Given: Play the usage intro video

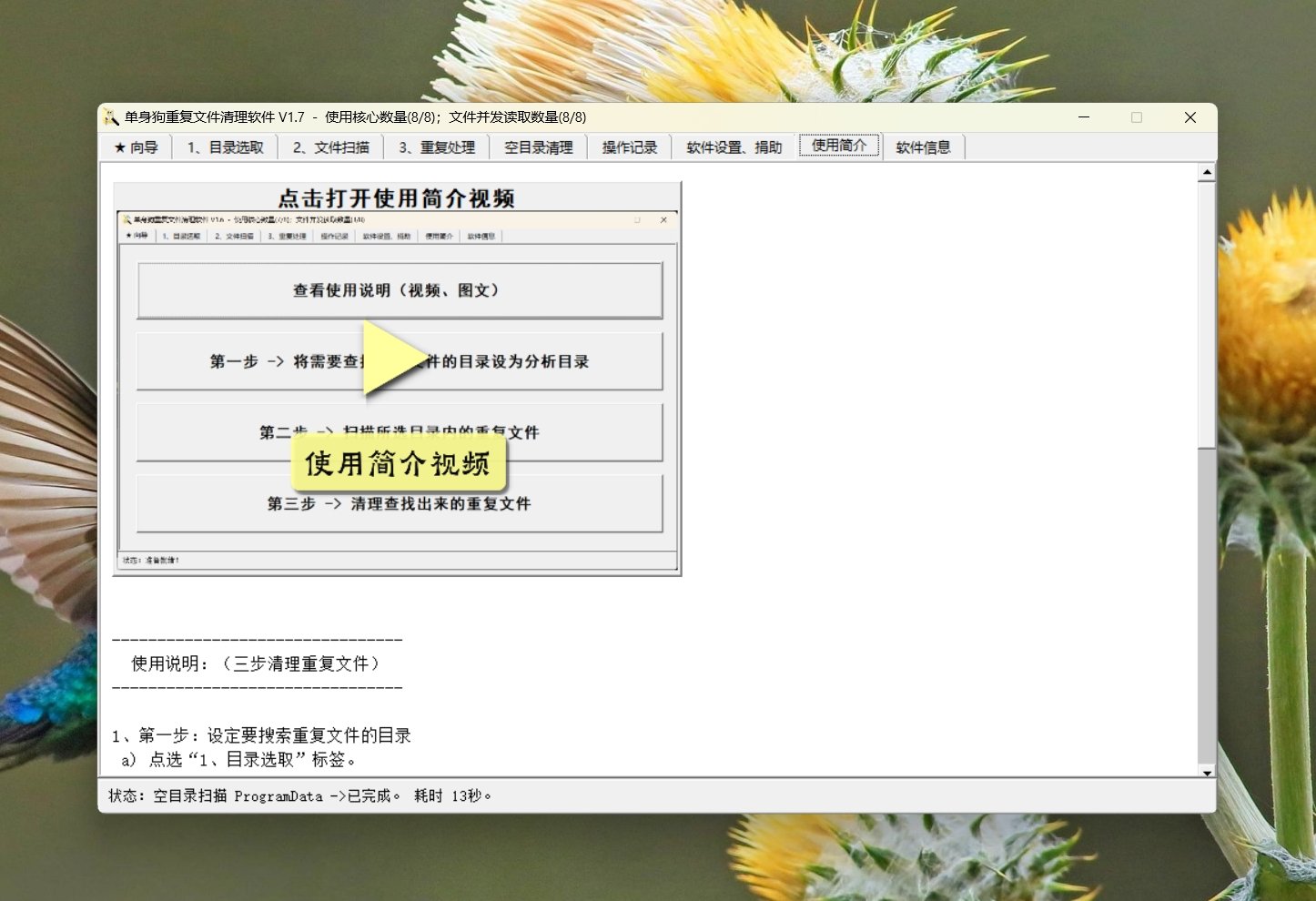Looking at the screenshot, I should click(392, 358).
